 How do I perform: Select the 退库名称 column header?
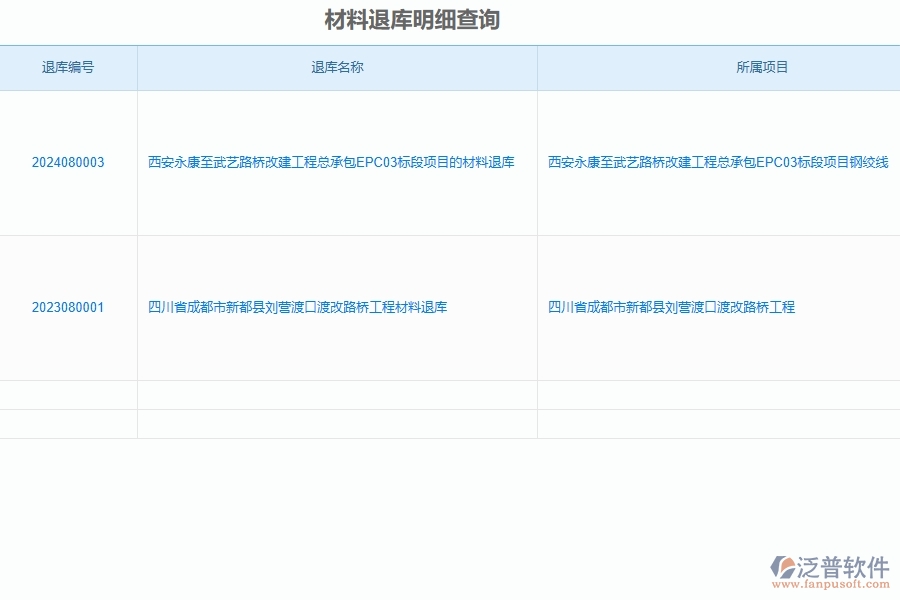pyautogui.click(x=336, y=67)
